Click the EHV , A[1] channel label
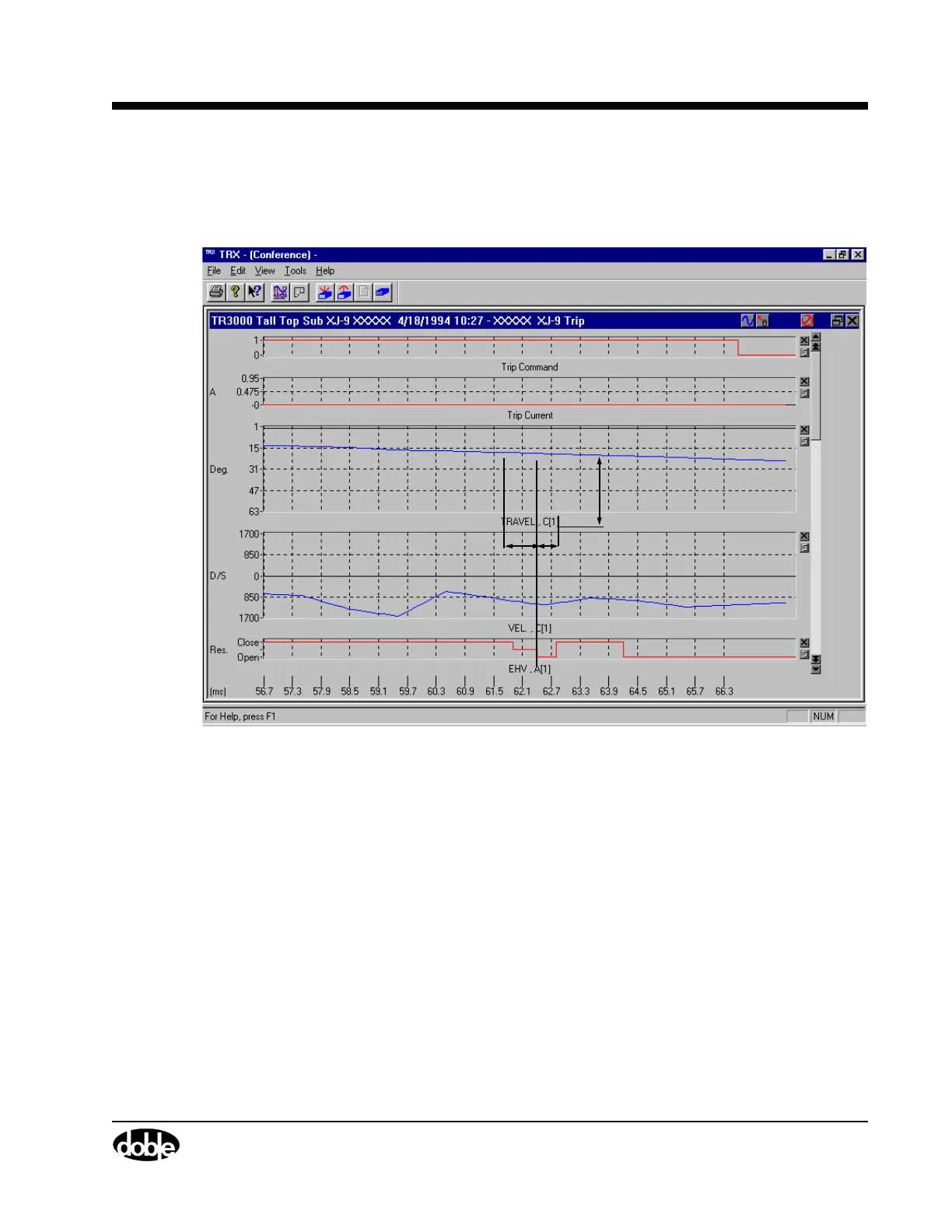This screenshot has height=1232, width=952. (530, 669)
